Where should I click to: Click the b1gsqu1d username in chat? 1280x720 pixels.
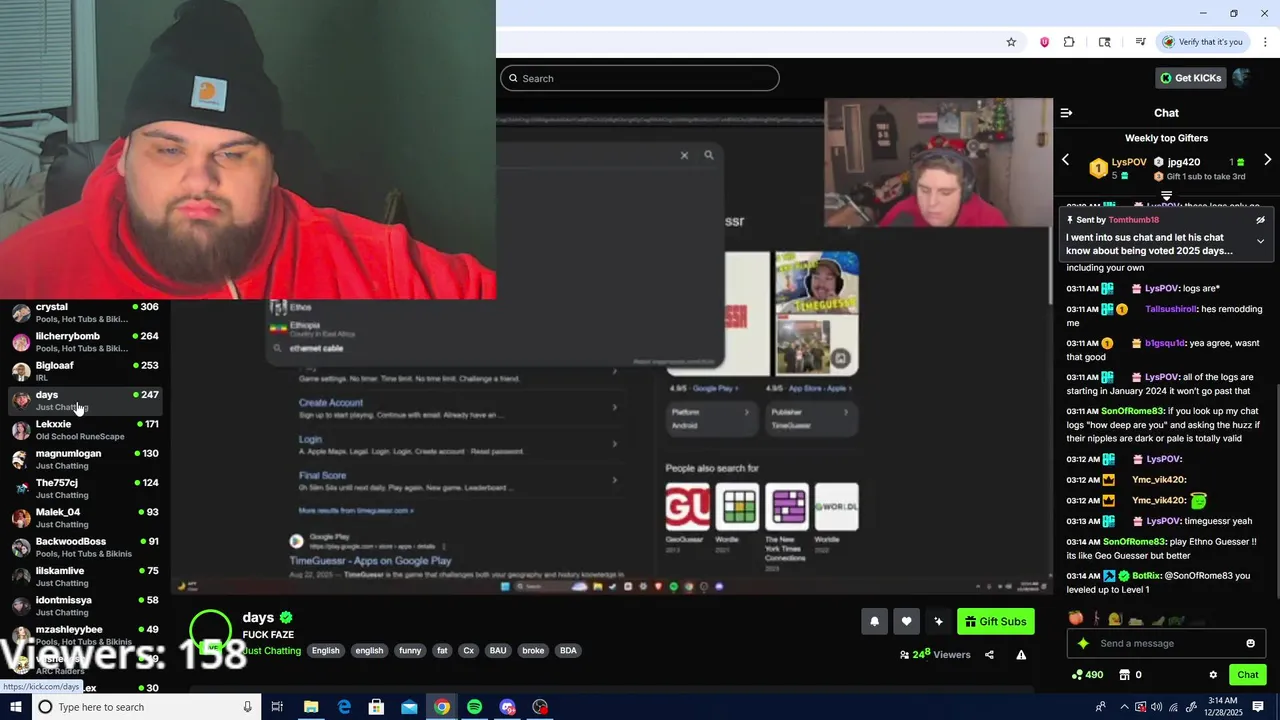[1165, 343]
